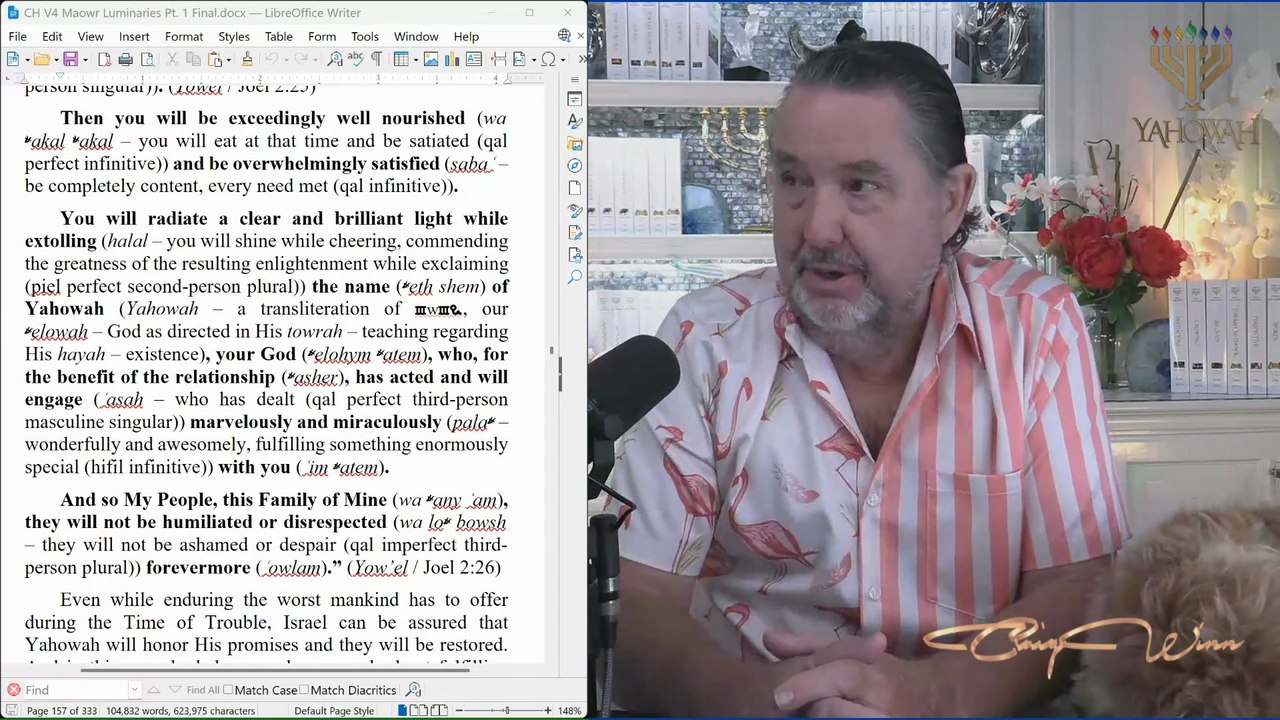Viewport: 1280px width, 720px height.
Task: Paste from clipboard using paste icon
Action: (x=214, y=60)
